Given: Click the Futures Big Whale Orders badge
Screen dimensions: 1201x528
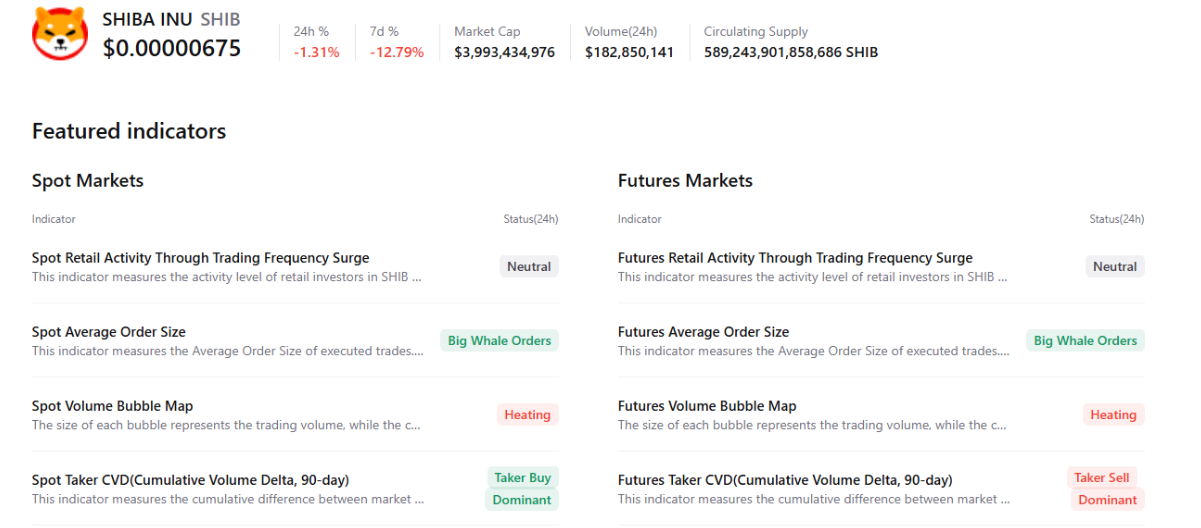Looking at the screenshot, I should pyautogui.click(x=1085, y=341).
